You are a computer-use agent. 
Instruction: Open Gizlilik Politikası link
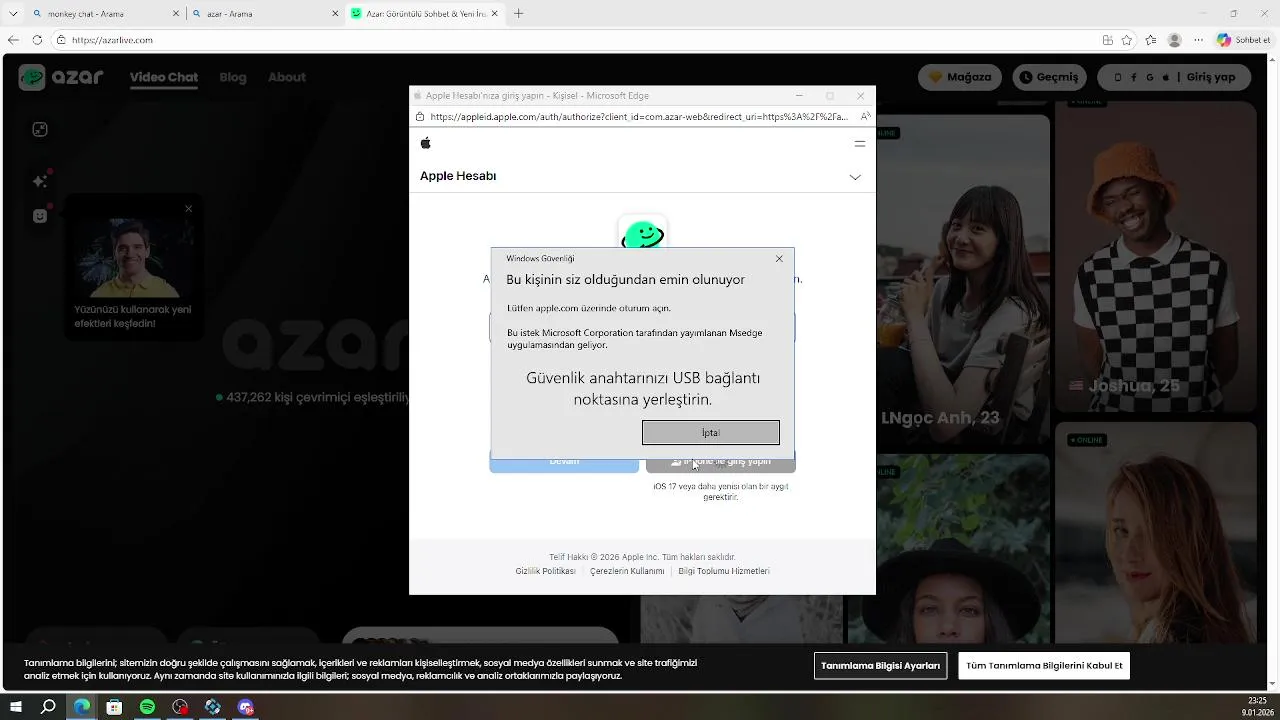tap(545, 571)
